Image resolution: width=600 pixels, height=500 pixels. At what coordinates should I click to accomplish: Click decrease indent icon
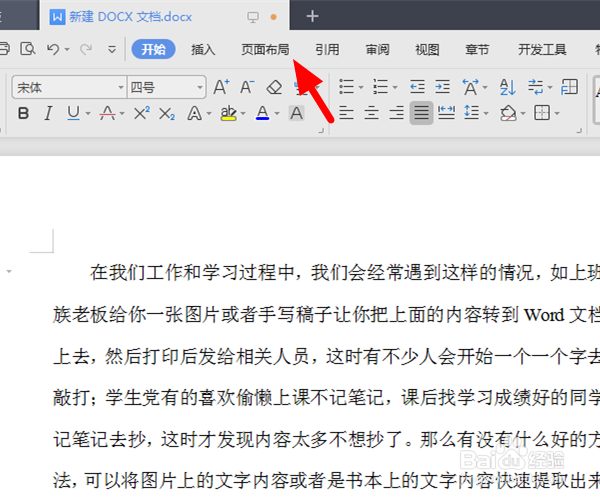(x=417, y=87)
